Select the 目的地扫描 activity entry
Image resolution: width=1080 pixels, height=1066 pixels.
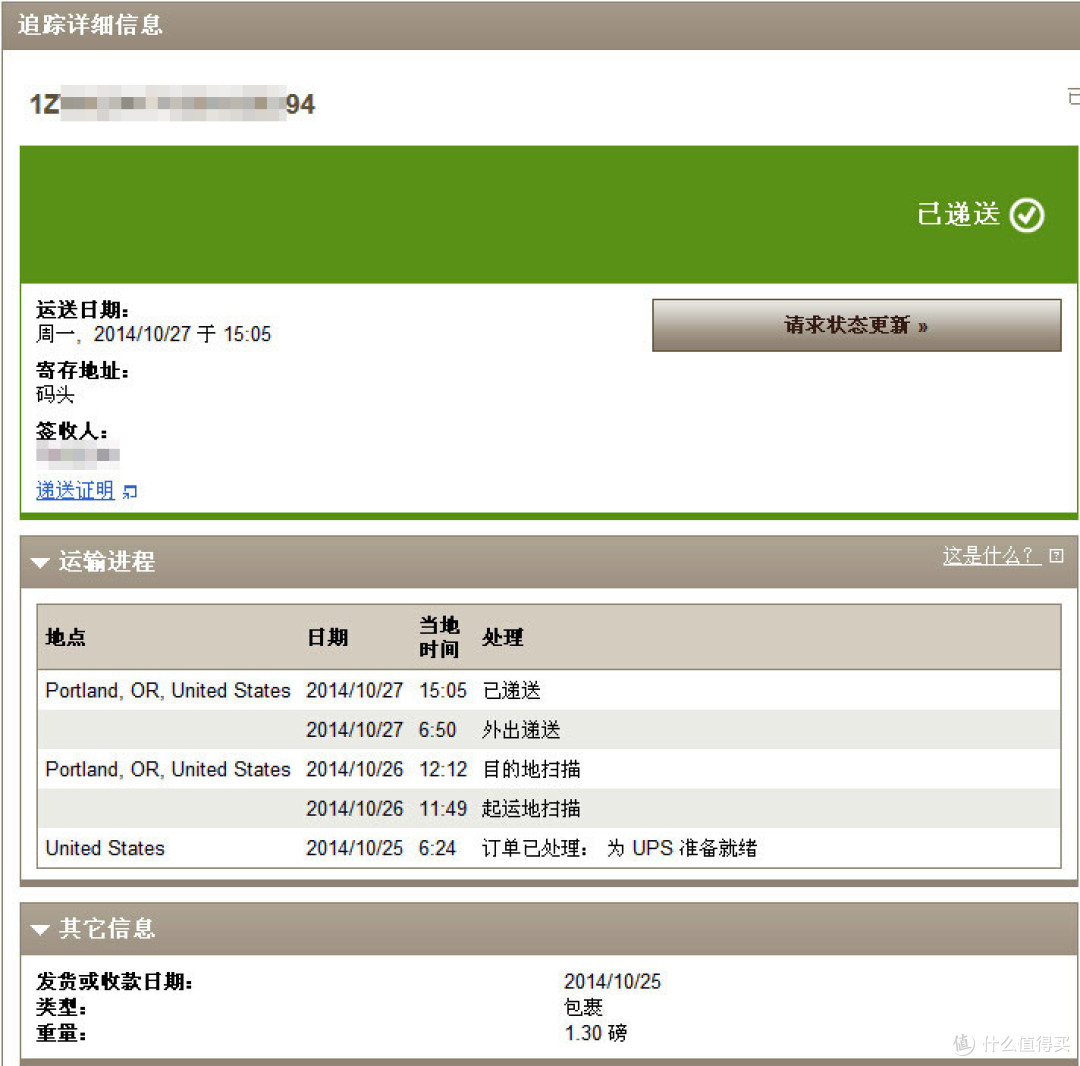[531, 769]
